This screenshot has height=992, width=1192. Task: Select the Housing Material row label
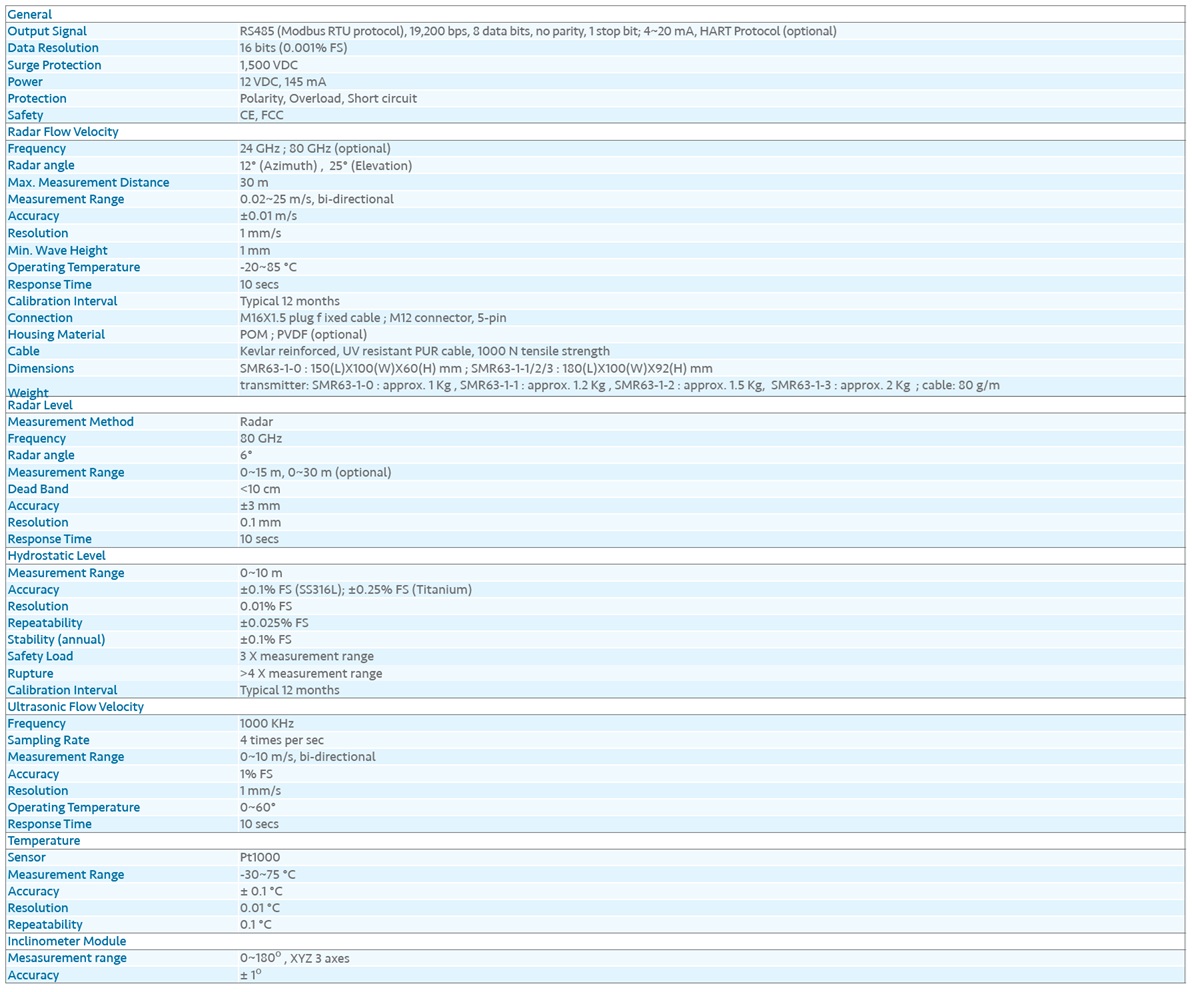(56, 334)
